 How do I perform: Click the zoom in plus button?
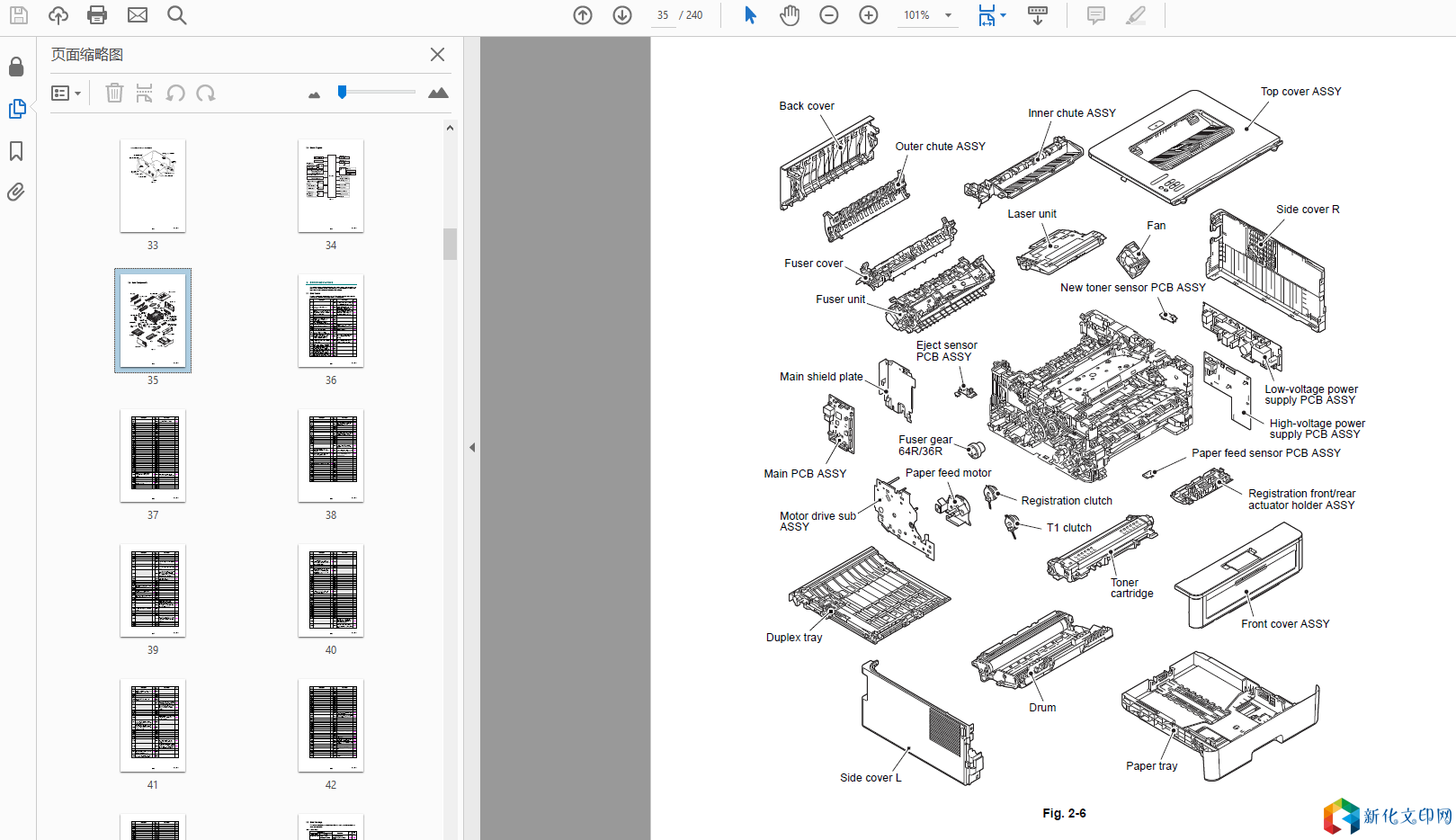(x=869, y=15)
